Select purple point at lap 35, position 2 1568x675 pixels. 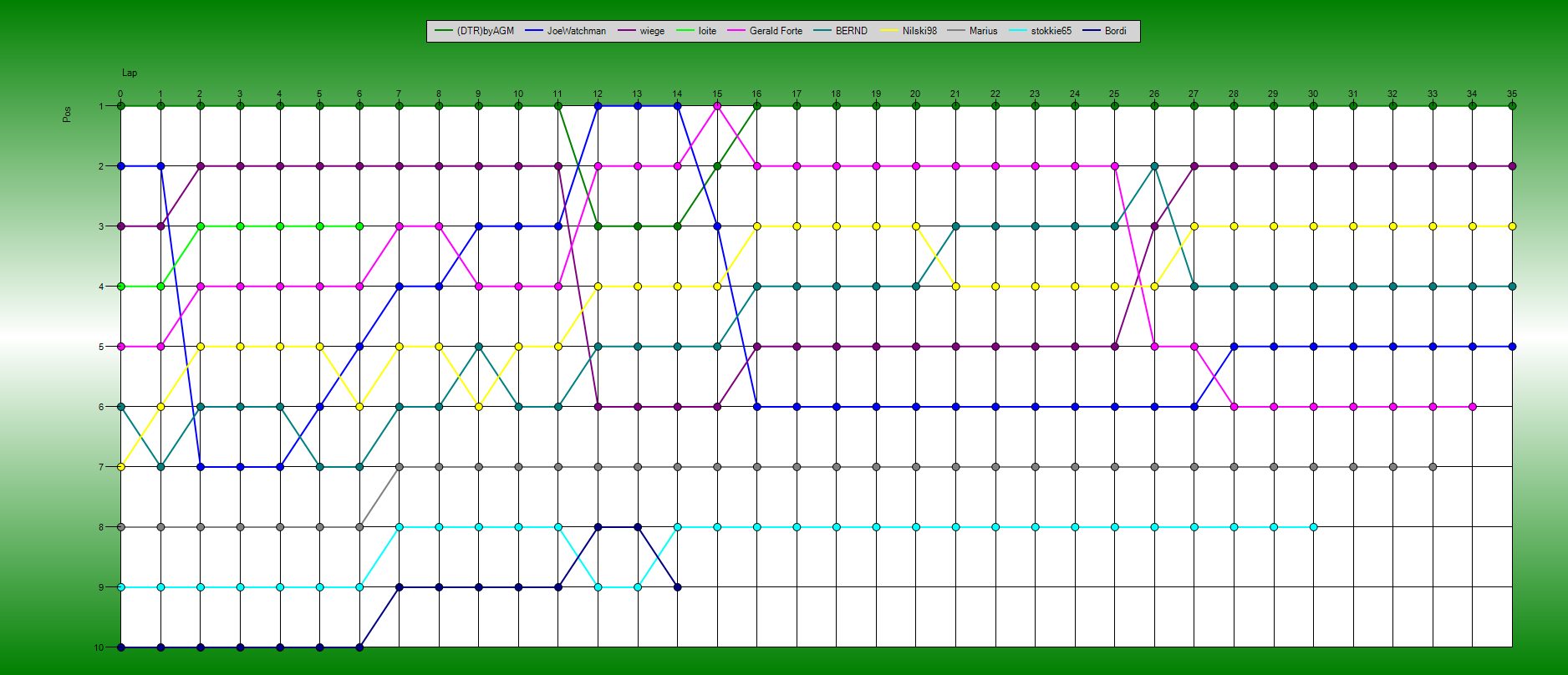pyautogui.click(x=1512, y=166)
